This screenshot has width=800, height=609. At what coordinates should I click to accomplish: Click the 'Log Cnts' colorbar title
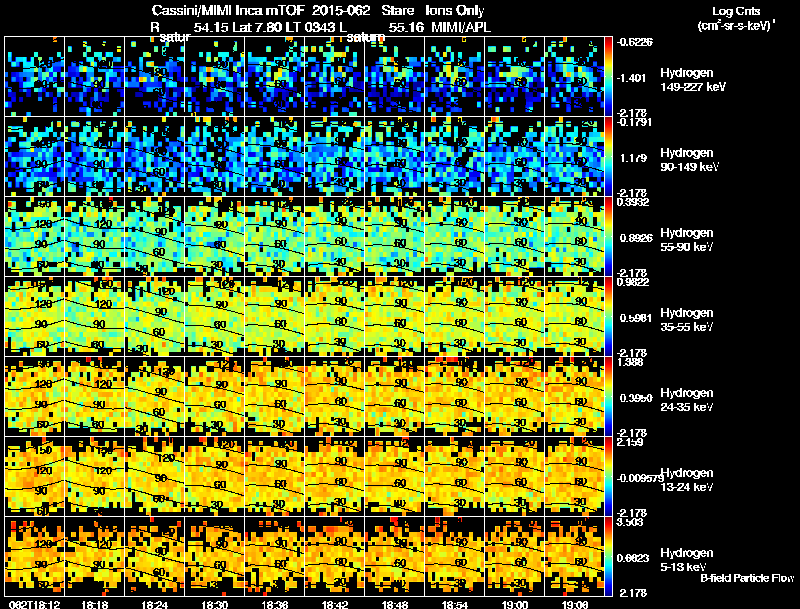(736, 11)
